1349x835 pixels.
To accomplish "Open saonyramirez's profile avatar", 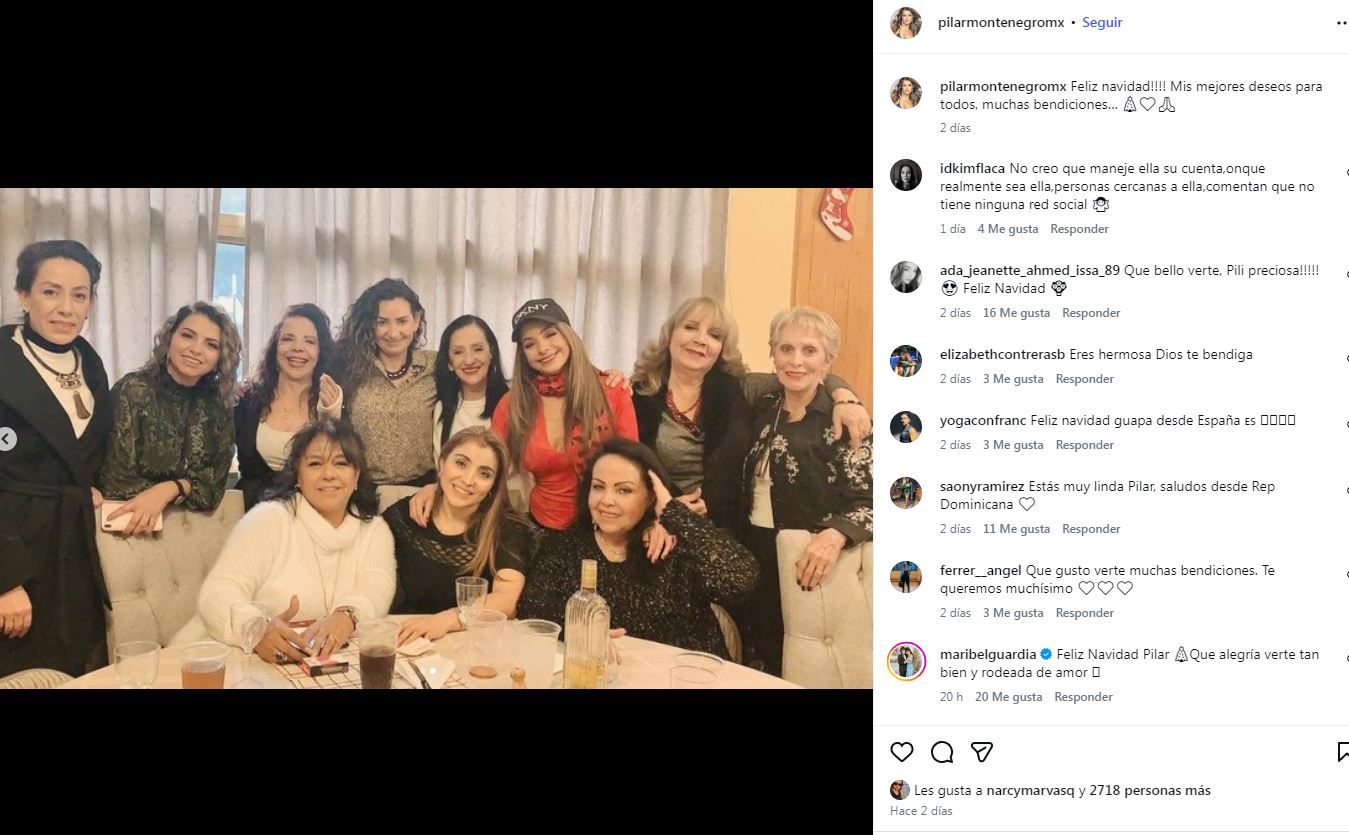I will tap(906, 493).
